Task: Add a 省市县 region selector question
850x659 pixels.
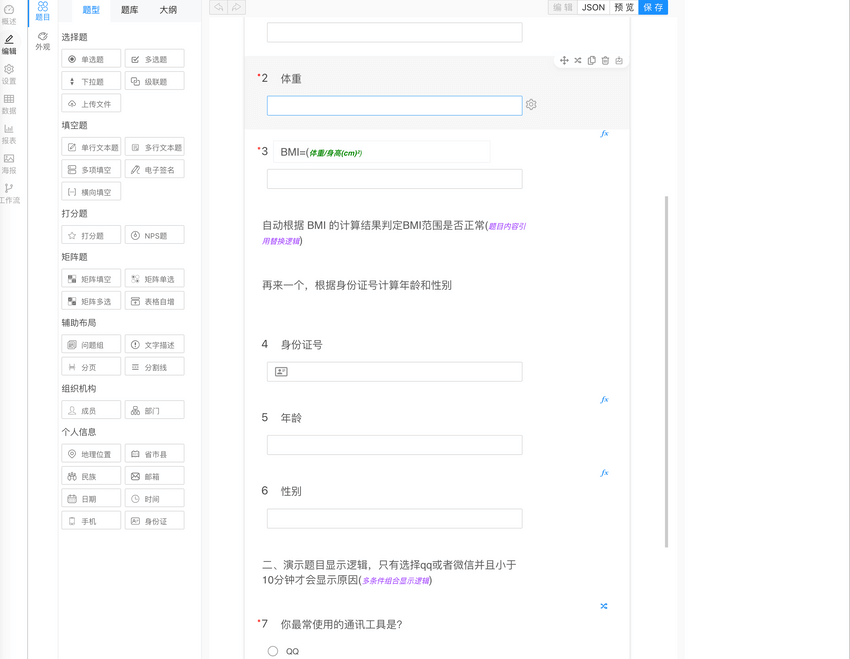Action: [x=154, y=453]
